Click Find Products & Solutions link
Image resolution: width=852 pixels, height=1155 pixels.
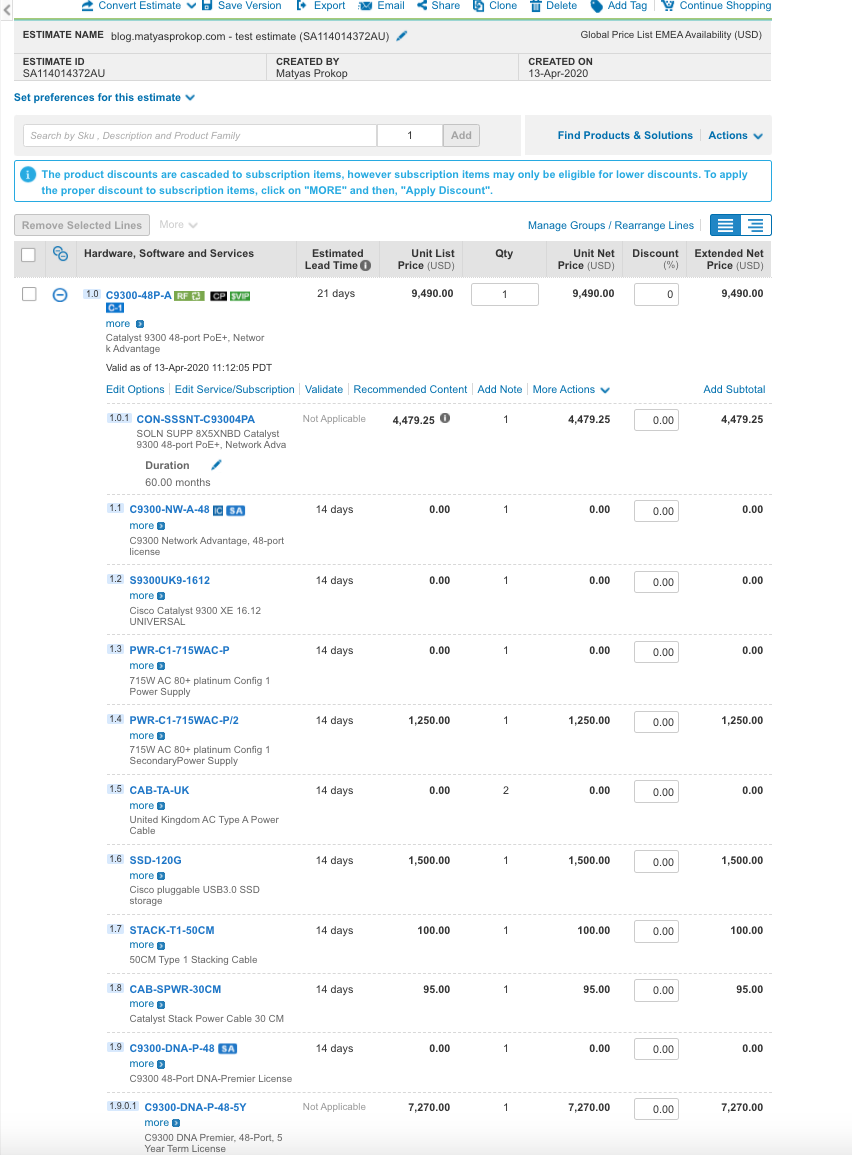coord(625,136)
